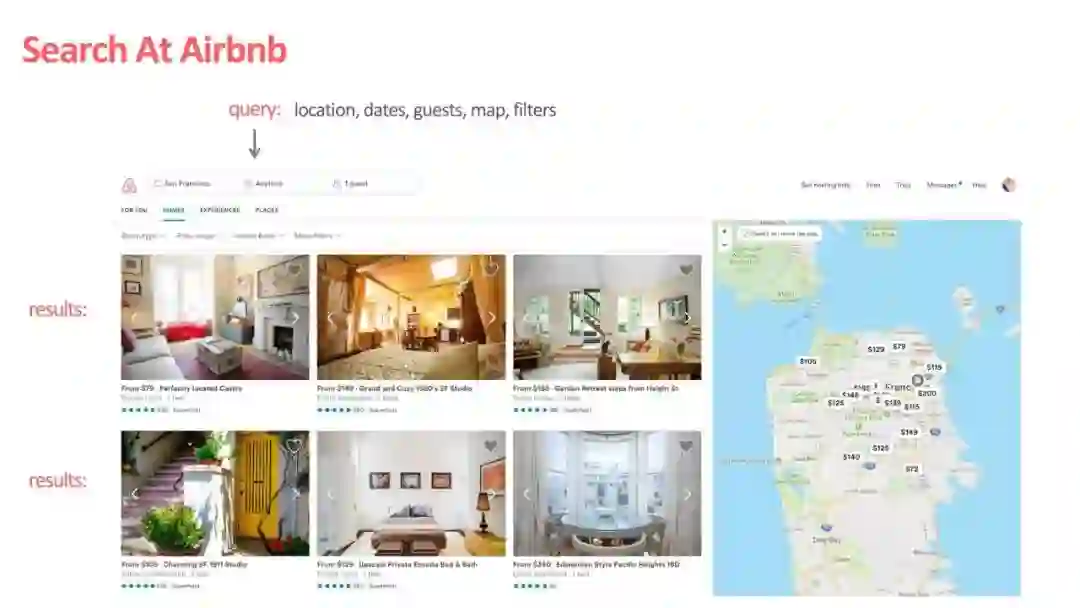
Task: Show next photo of Grand and Cozy 1920's studio
Action: point(491,318)
